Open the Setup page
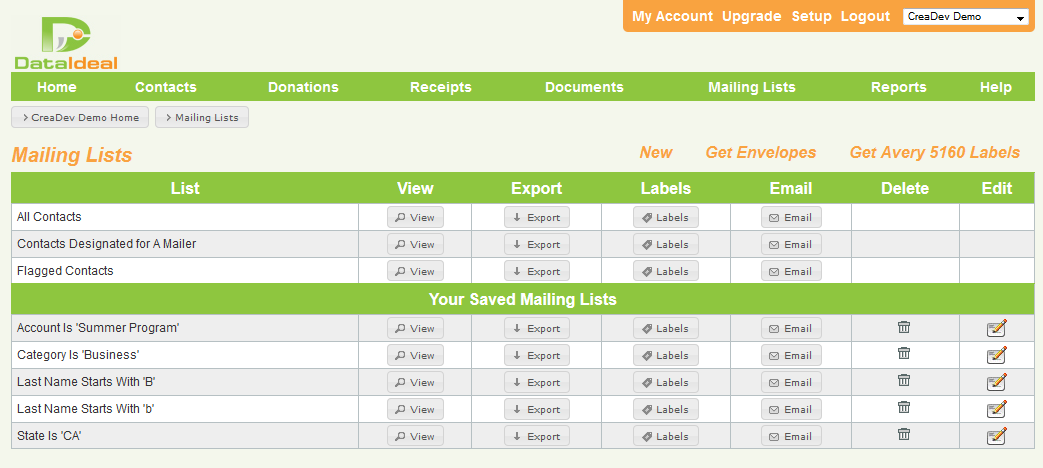The height and width of the screenshot is (468, 1043). [x=812, y=17]
